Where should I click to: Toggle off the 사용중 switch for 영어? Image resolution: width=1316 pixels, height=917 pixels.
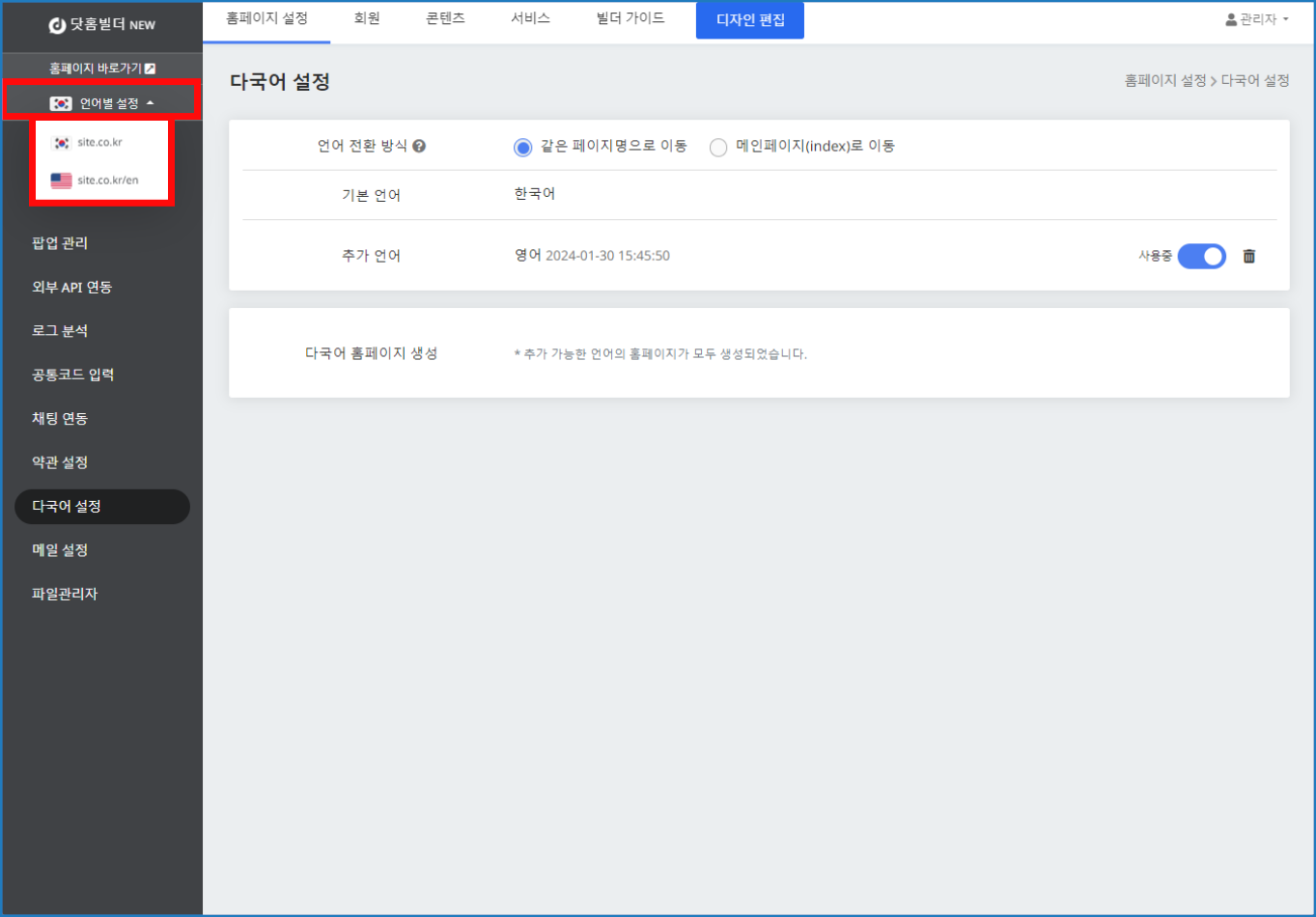pos(1201,256)
